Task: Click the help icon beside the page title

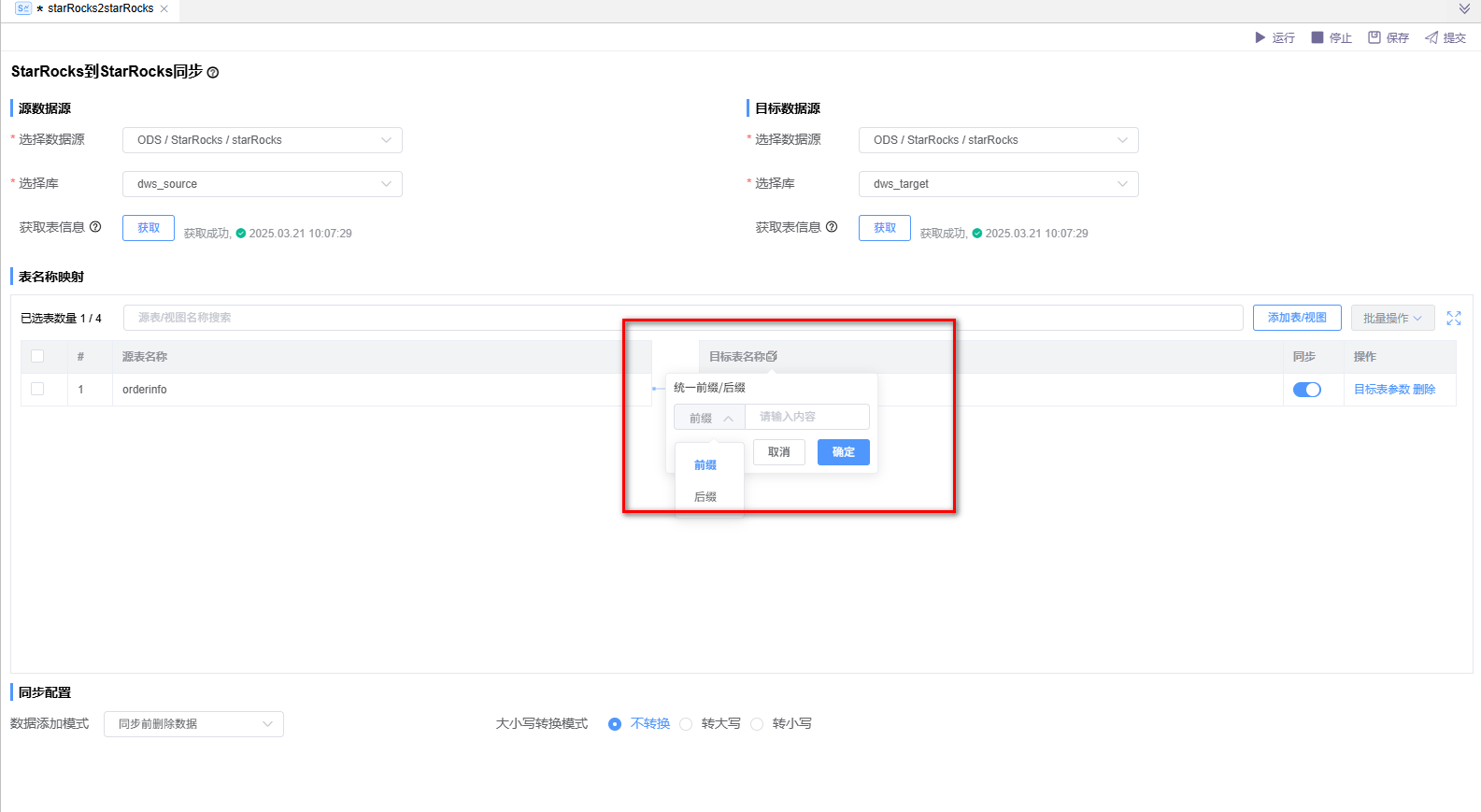Action: [x=213, y=73]
